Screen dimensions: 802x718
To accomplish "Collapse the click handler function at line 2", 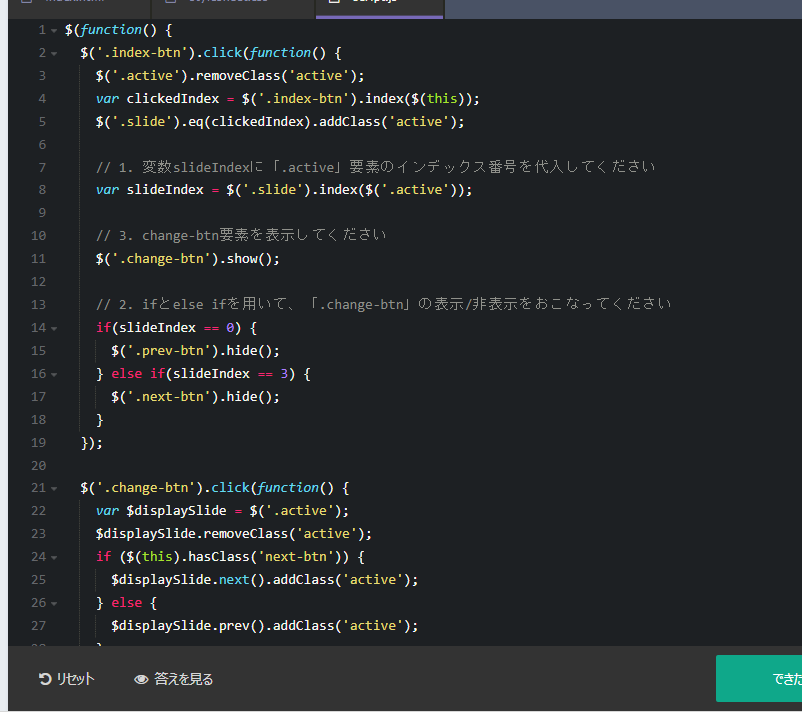I will pos(54,52).
